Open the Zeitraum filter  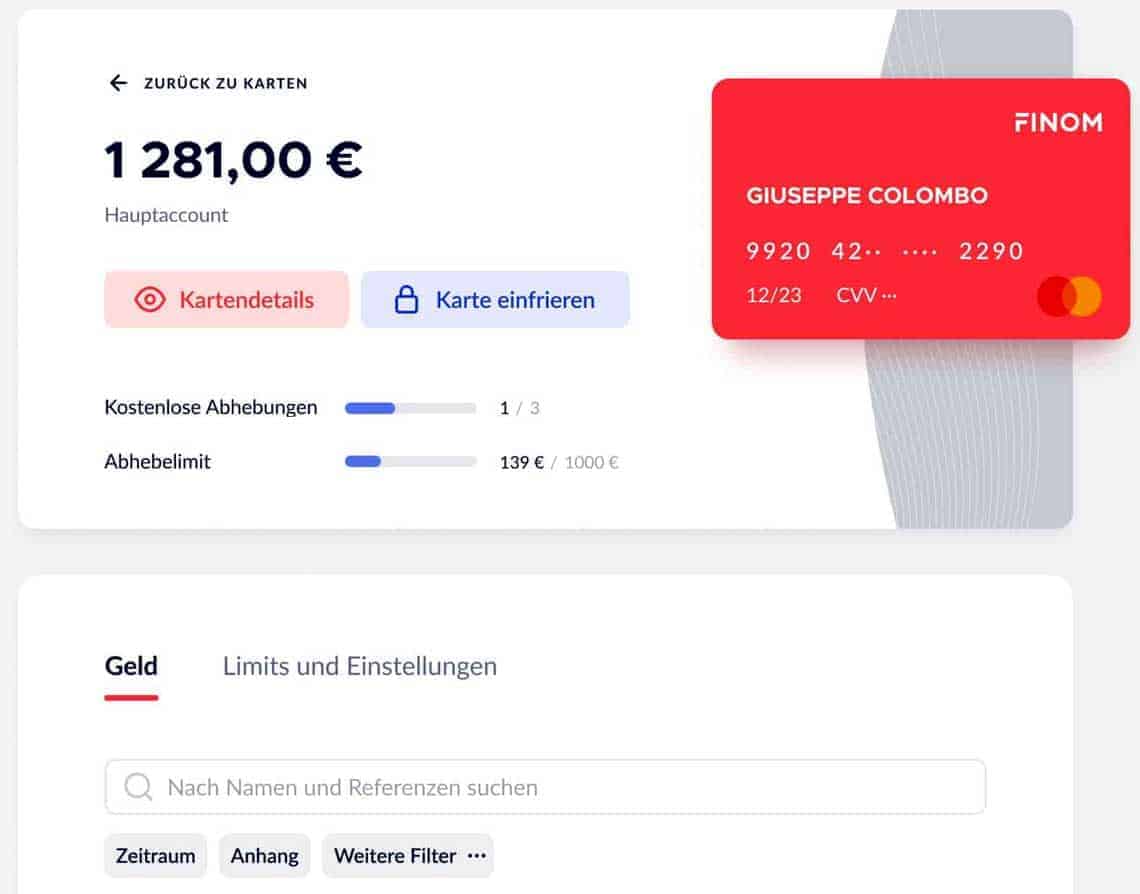[x=156, y=855]
